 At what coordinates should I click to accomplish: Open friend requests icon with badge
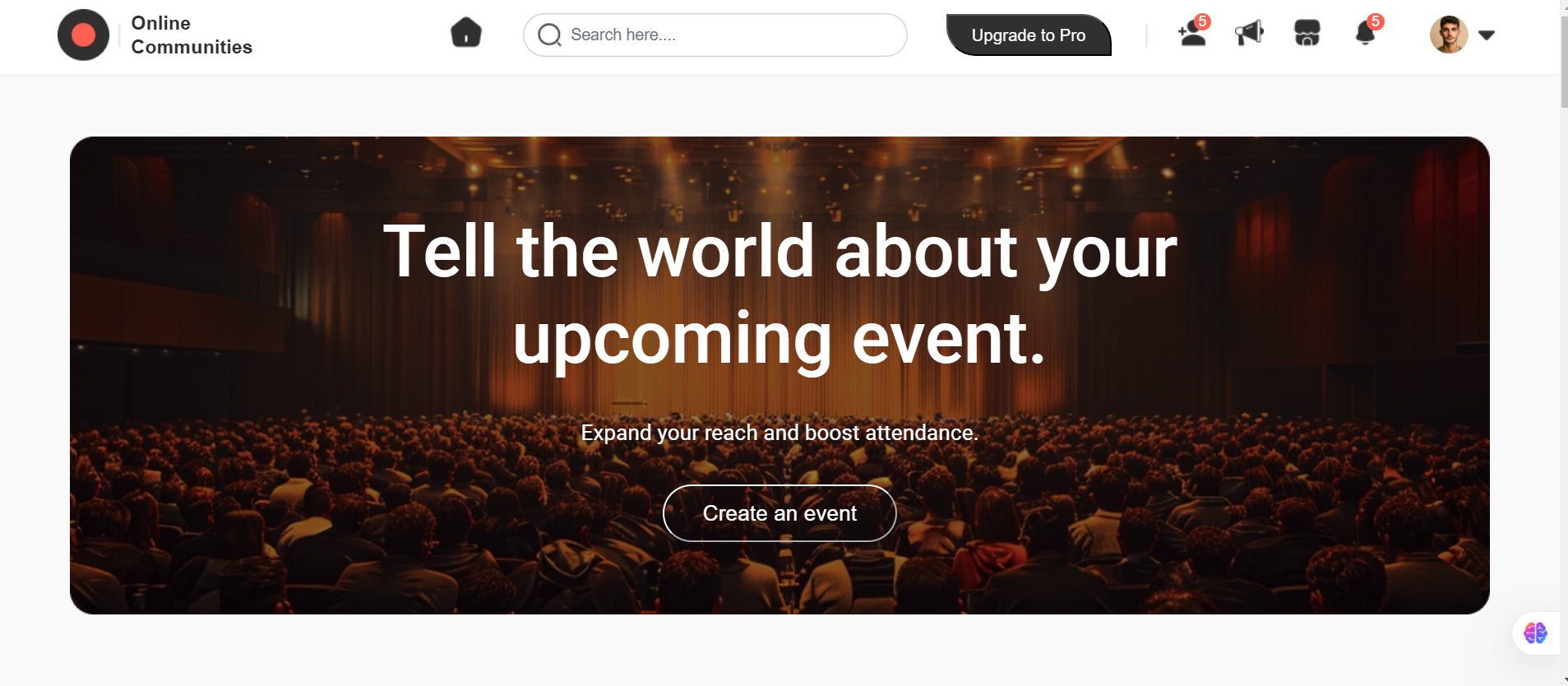(1192, 33)
